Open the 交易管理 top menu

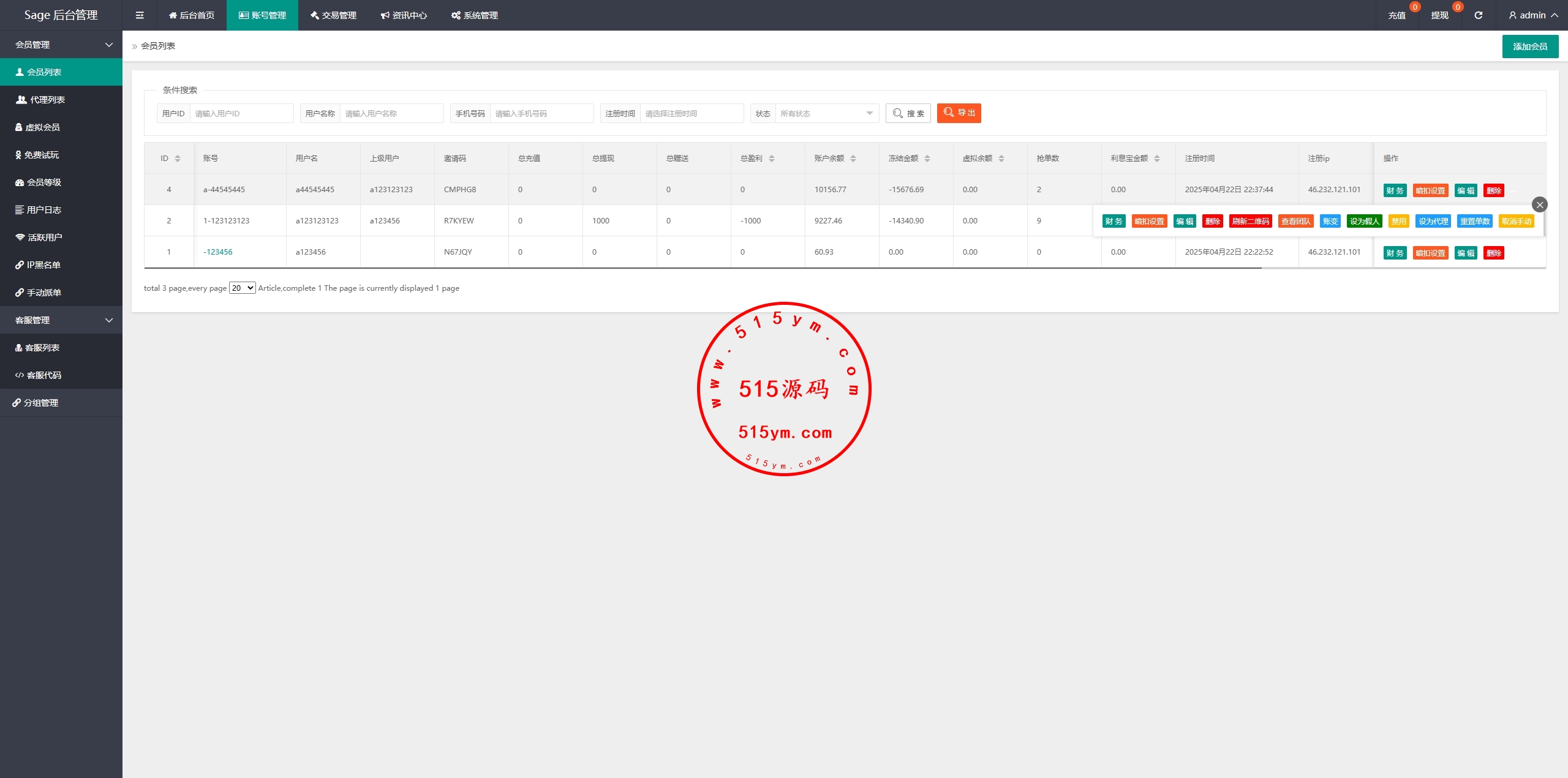(x=333, y=15)
